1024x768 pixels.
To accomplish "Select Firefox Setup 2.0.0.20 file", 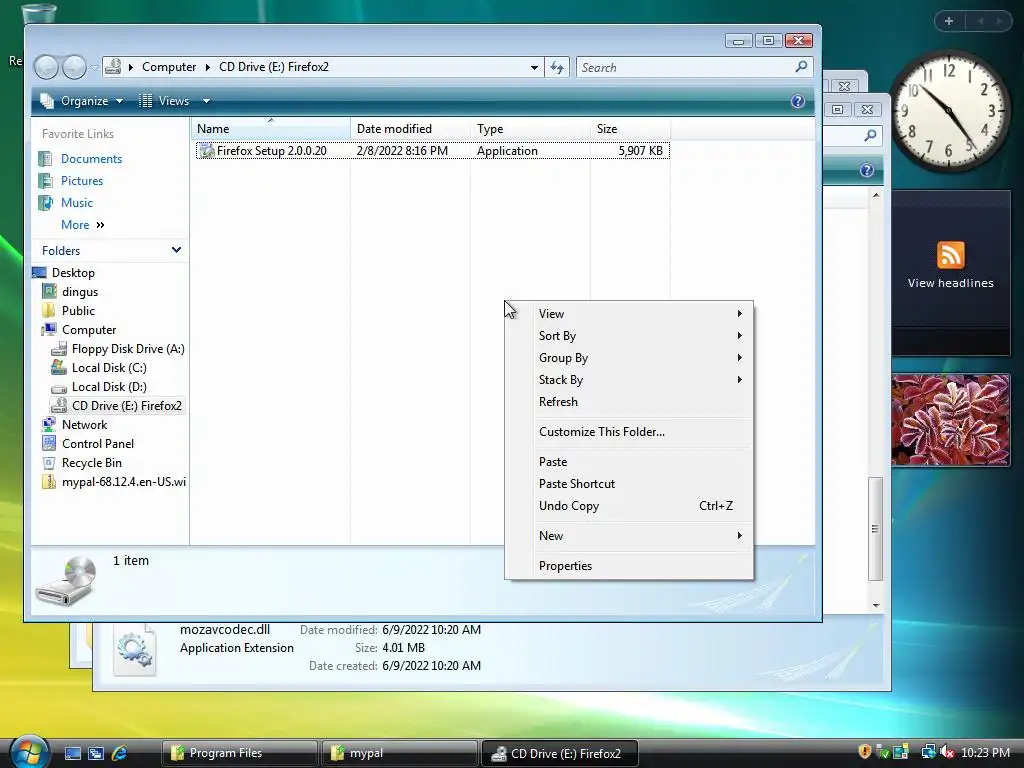I will (x=432, y=151).
